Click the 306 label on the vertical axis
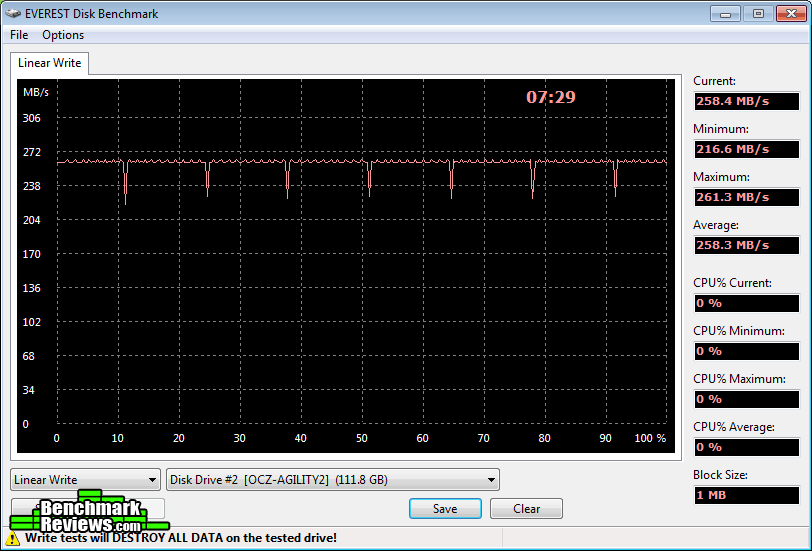The width and height of the screenshot is (812, 551). click(x=31, y=118)
